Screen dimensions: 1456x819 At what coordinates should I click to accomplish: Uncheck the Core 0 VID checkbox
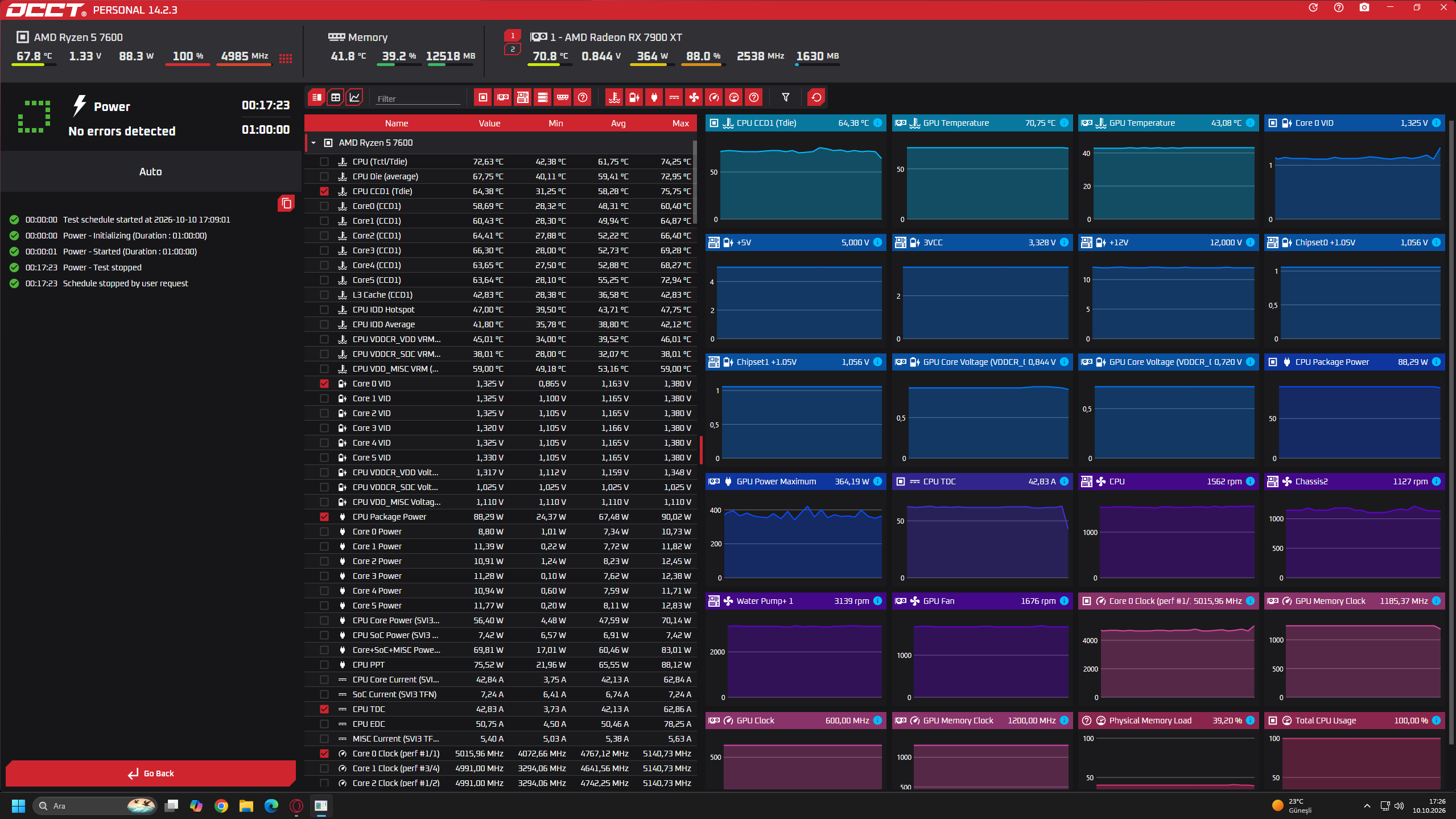324,384
